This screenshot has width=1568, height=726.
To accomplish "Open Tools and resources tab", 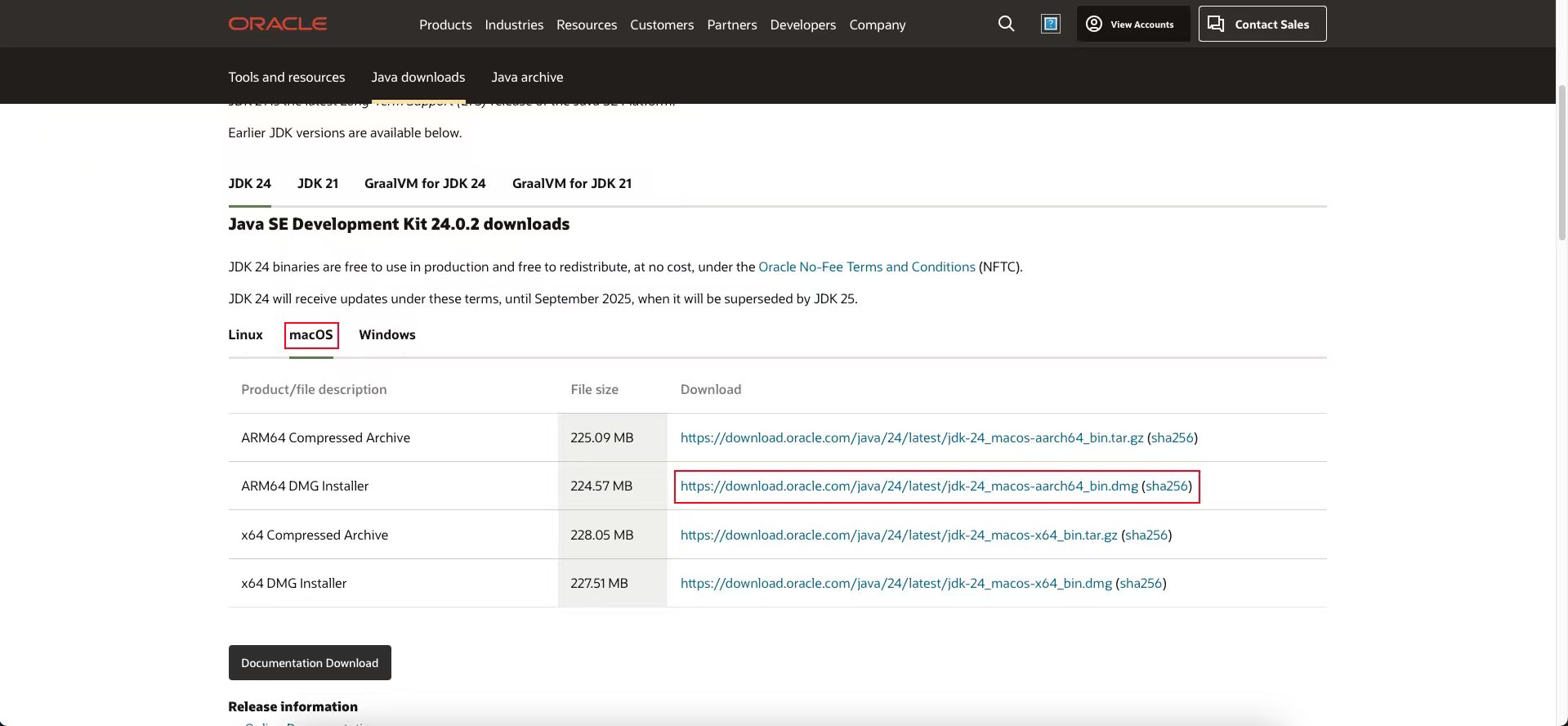I will [287, 77].
